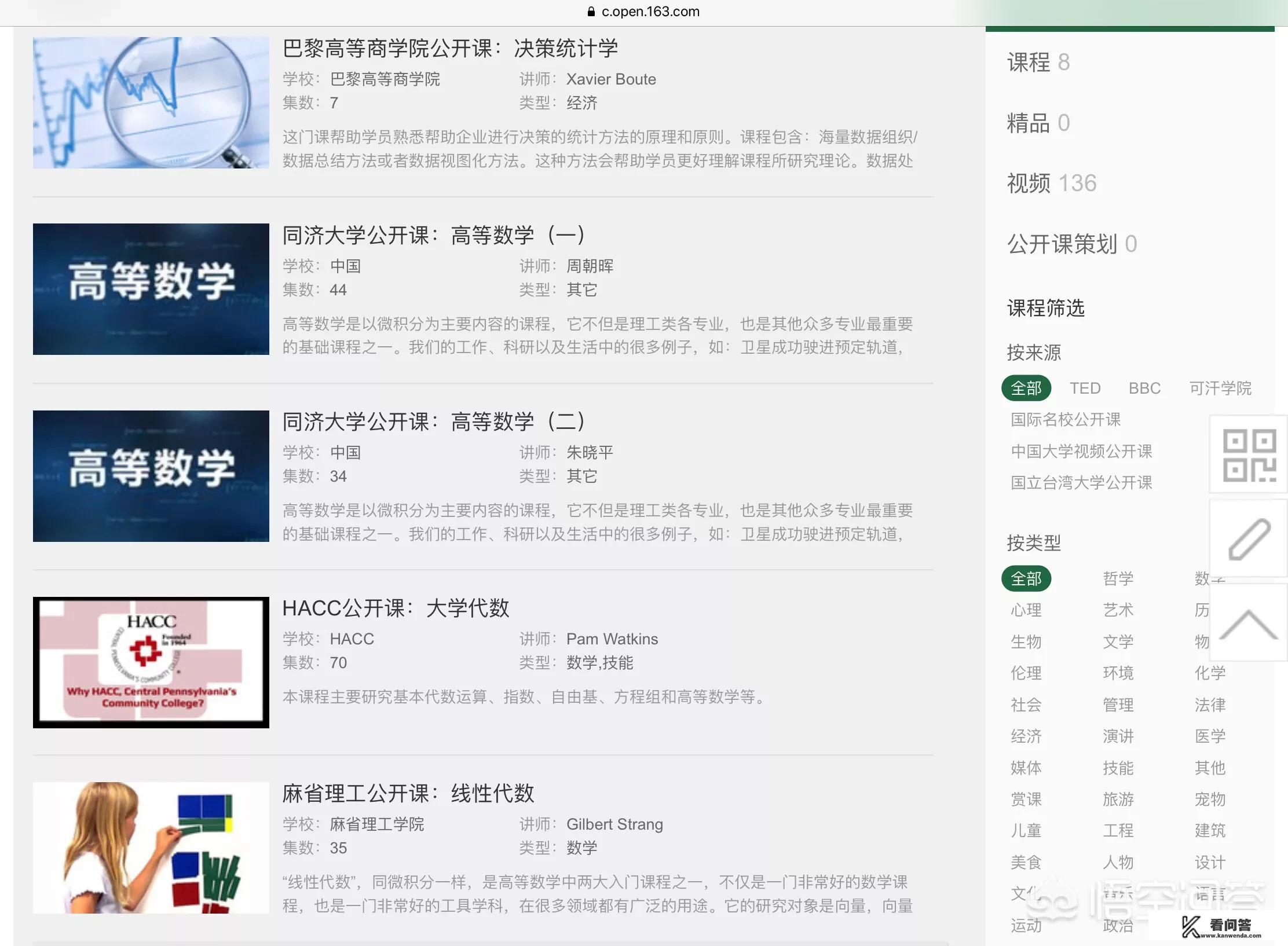Open the MIT linear algebra thumbnail
The image size is (1288, 946).
point(151,848)
